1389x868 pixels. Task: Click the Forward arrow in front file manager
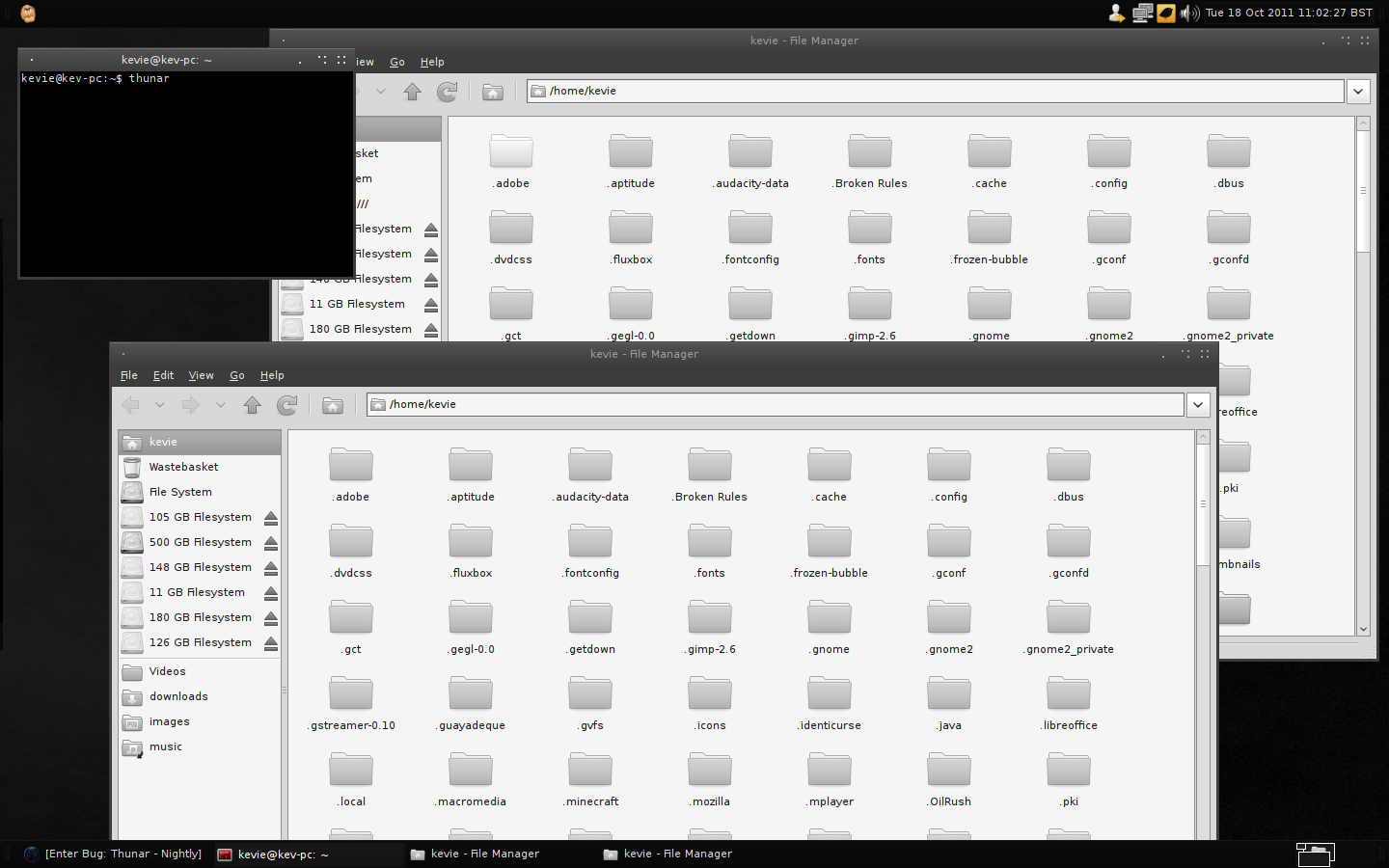[191, 405]
